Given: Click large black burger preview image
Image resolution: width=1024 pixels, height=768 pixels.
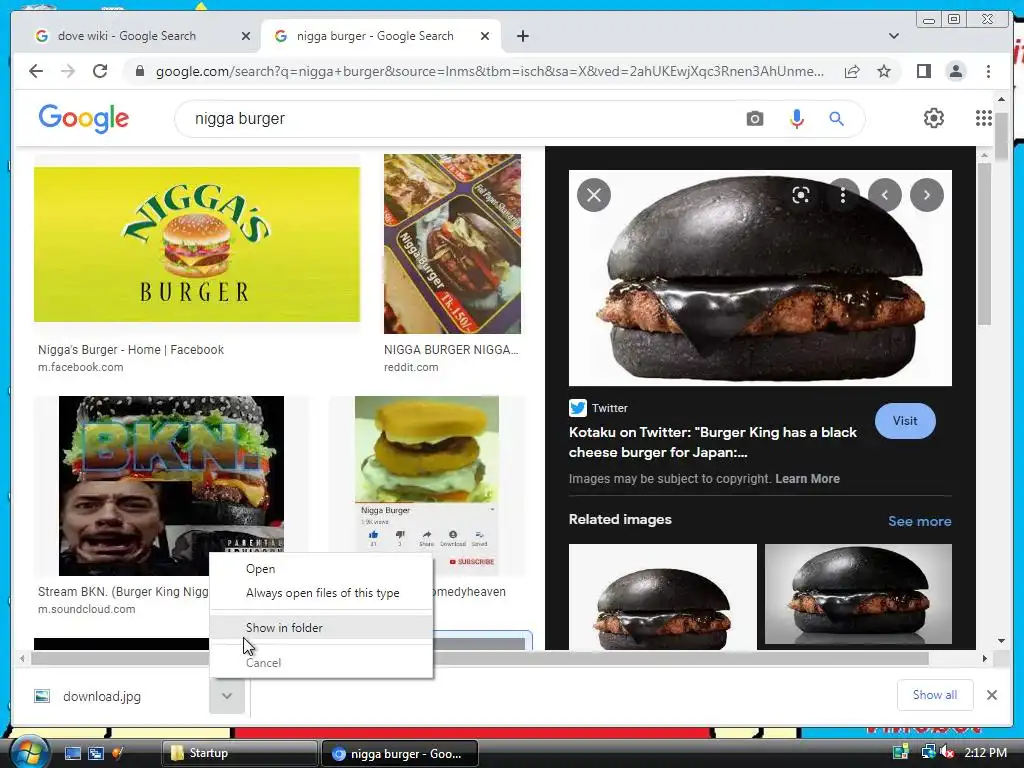Looking at the screenshot, I should pos(760,278).
